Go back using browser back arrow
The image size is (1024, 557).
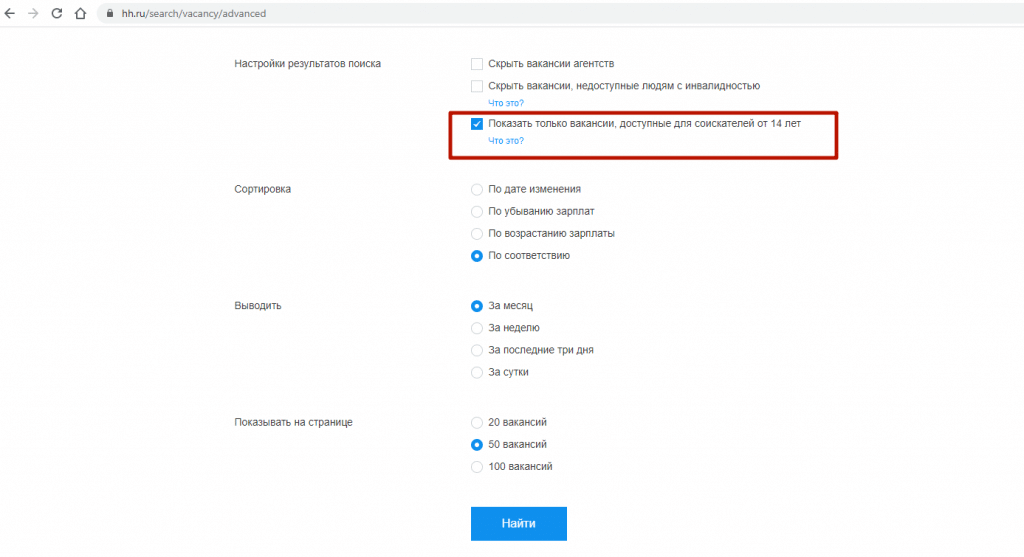click(10, 13)
